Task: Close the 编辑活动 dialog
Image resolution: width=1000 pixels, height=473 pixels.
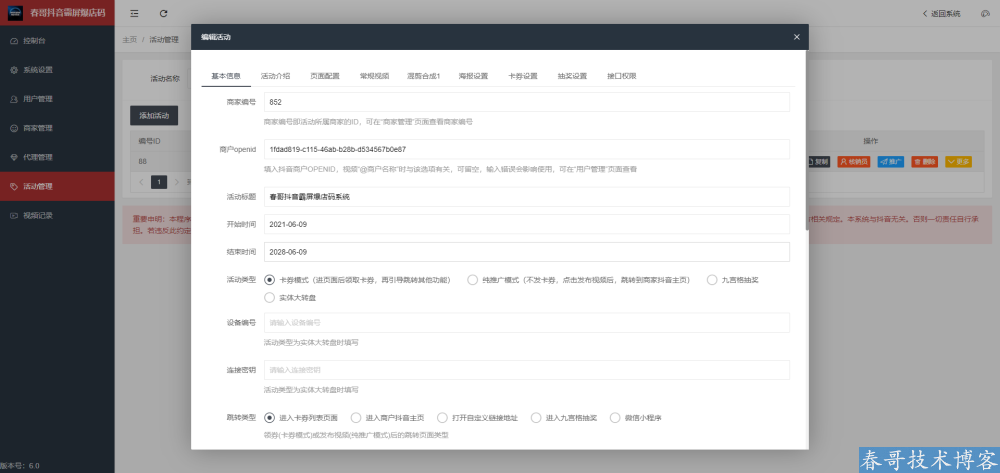Action: click(797, 37)
